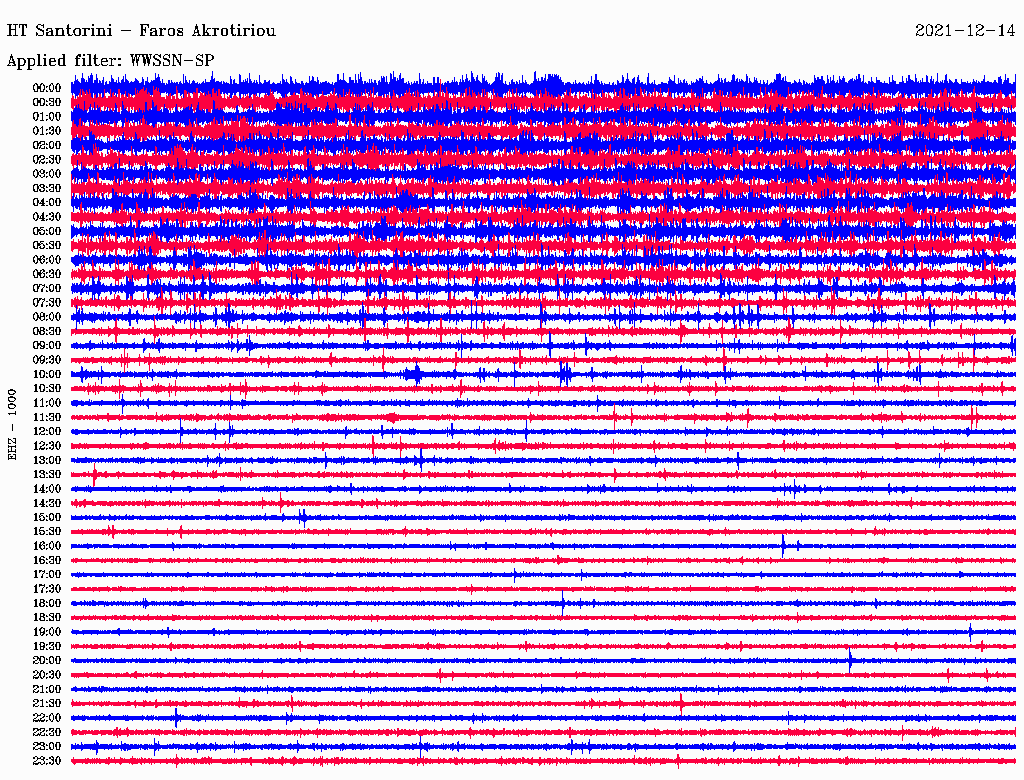
Task: Click the '11:30' time label
Action: 47,417
